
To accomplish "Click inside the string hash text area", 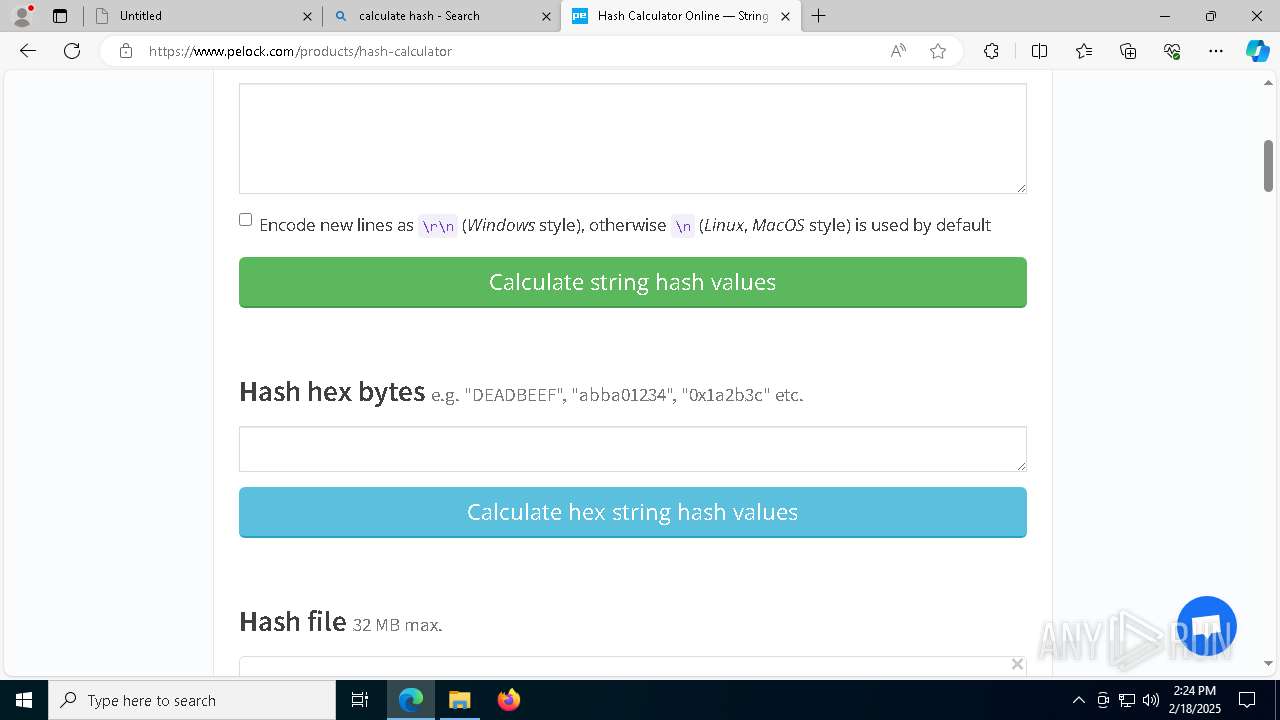I will (x=632, y=138).
